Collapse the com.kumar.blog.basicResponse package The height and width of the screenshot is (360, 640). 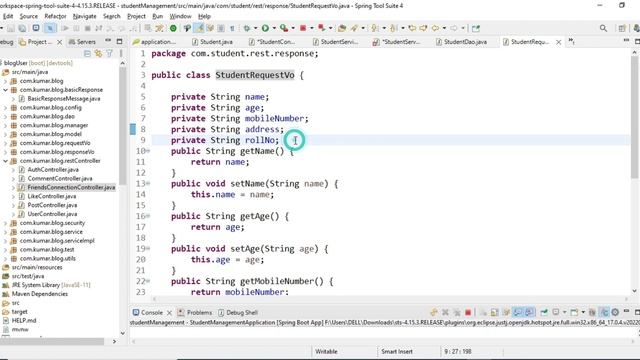coord(5,90)
